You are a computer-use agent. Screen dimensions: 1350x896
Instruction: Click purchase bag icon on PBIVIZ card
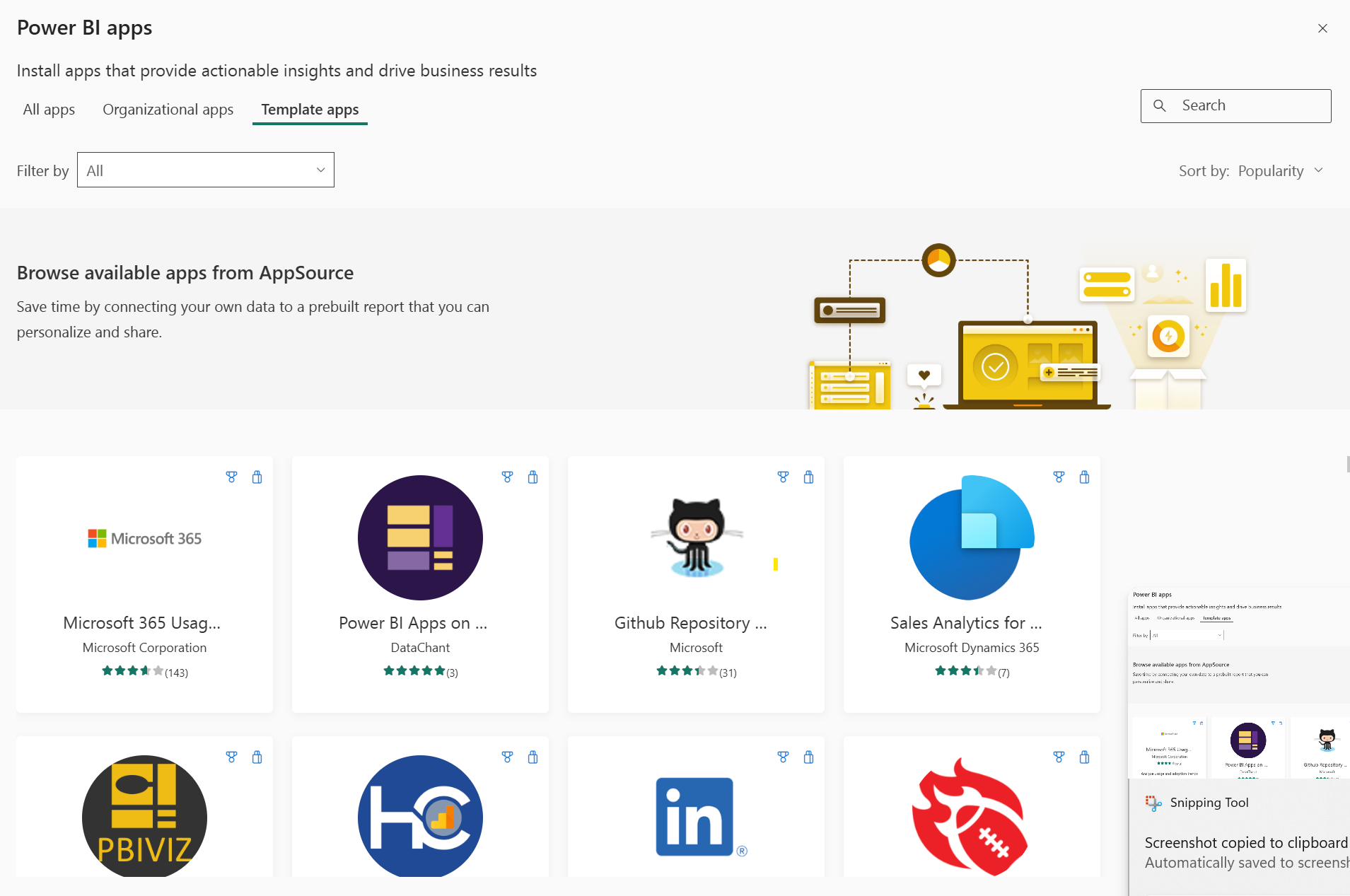pos(257,757)
